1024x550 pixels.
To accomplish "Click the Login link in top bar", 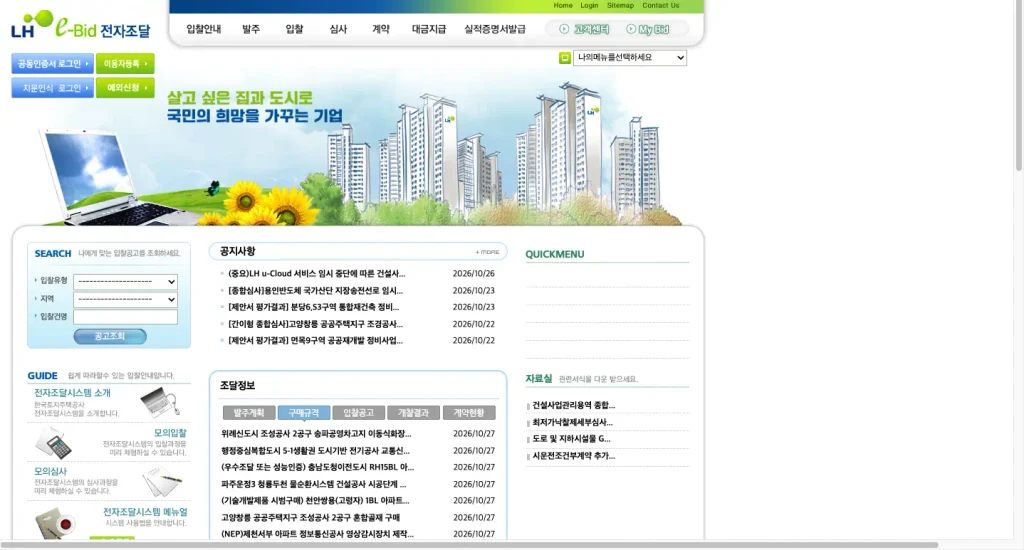I will [x=589, y=5].
